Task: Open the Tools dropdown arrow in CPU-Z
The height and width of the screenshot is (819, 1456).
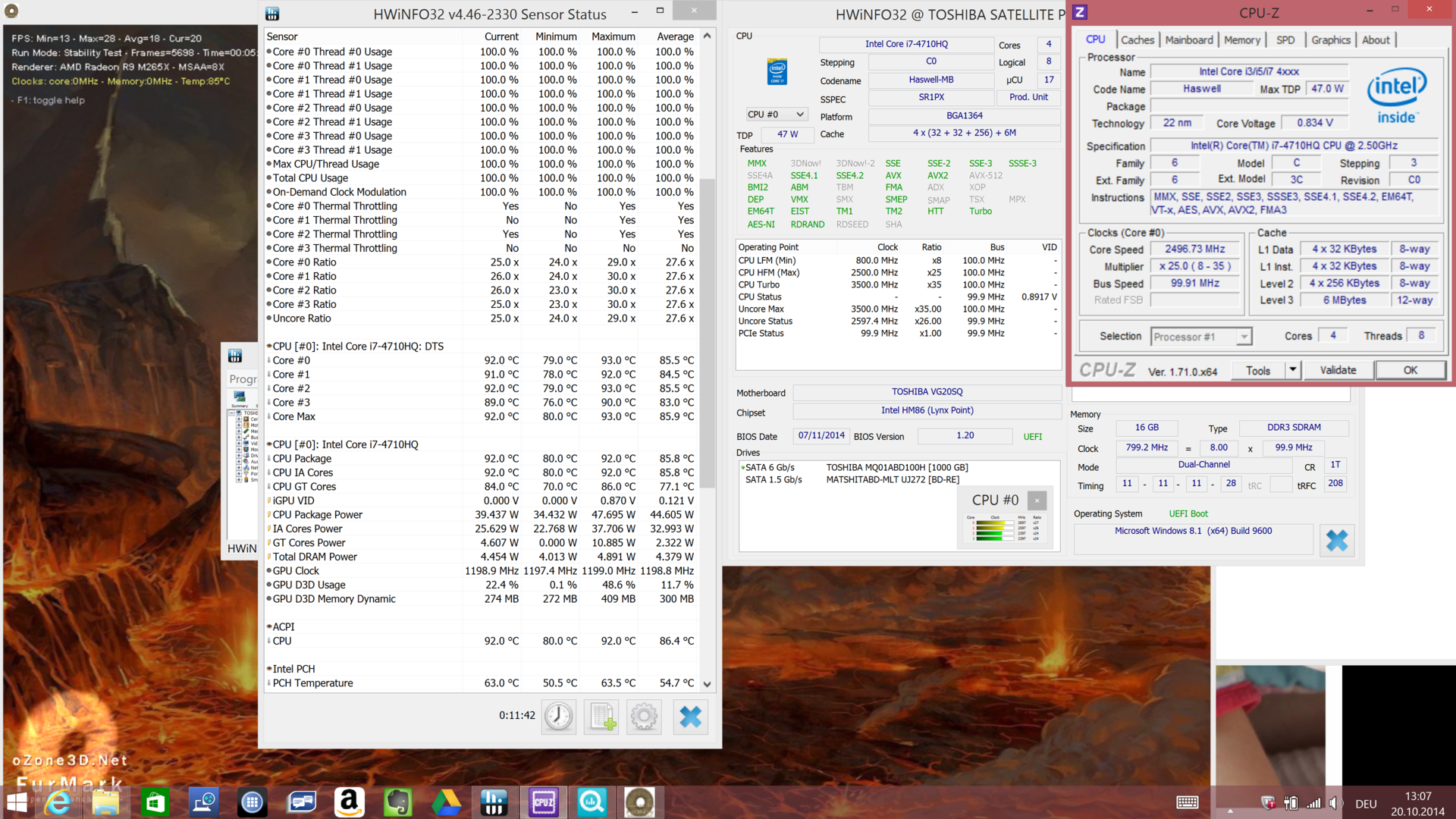Action: [1292, 370]
